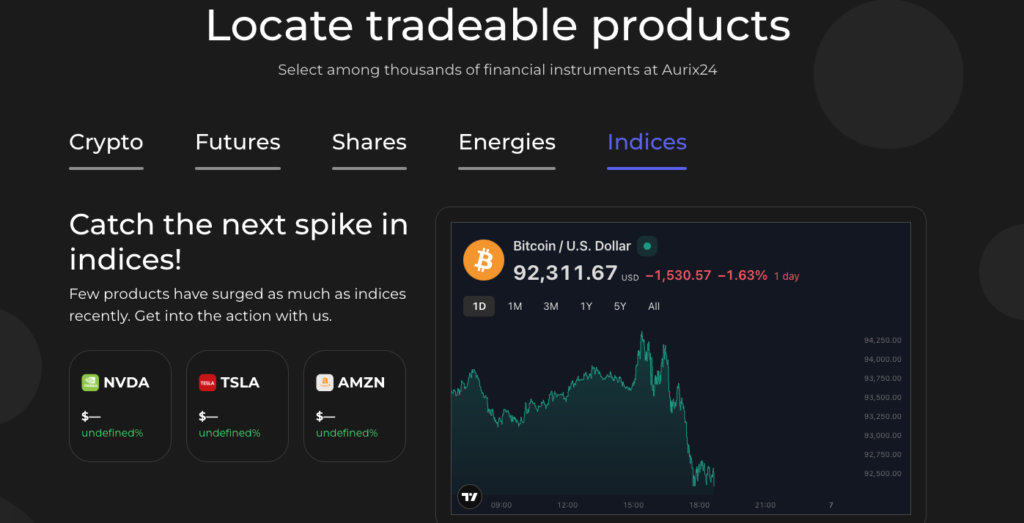The image size is (1024, 523).
Task: Select the 1D chart range
Action: [x=479, y=306]
